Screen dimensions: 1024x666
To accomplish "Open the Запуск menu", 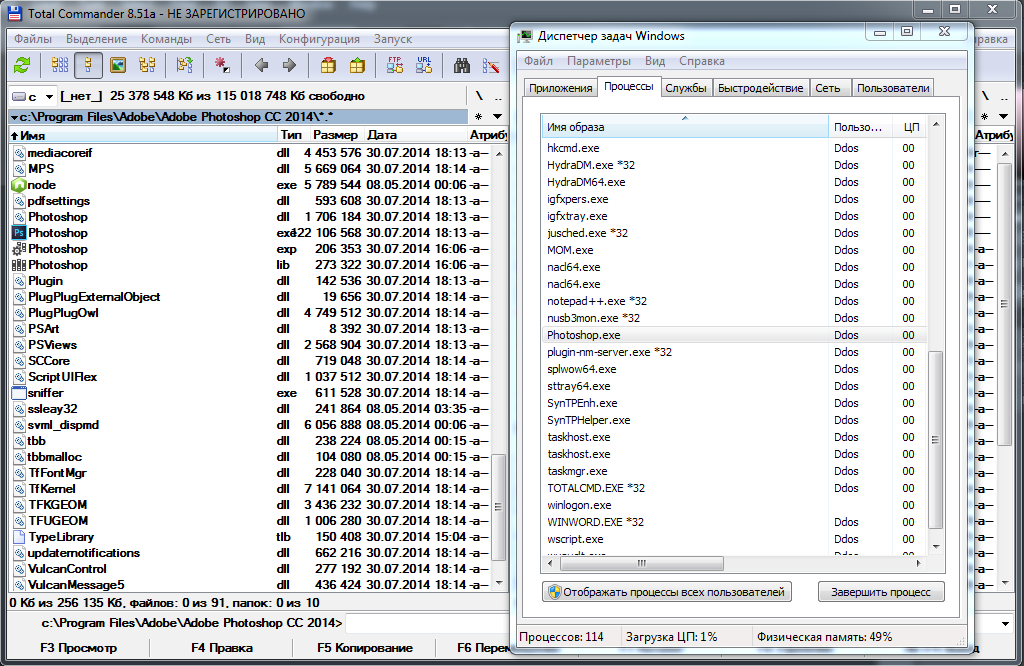I will tap(392, 39).
